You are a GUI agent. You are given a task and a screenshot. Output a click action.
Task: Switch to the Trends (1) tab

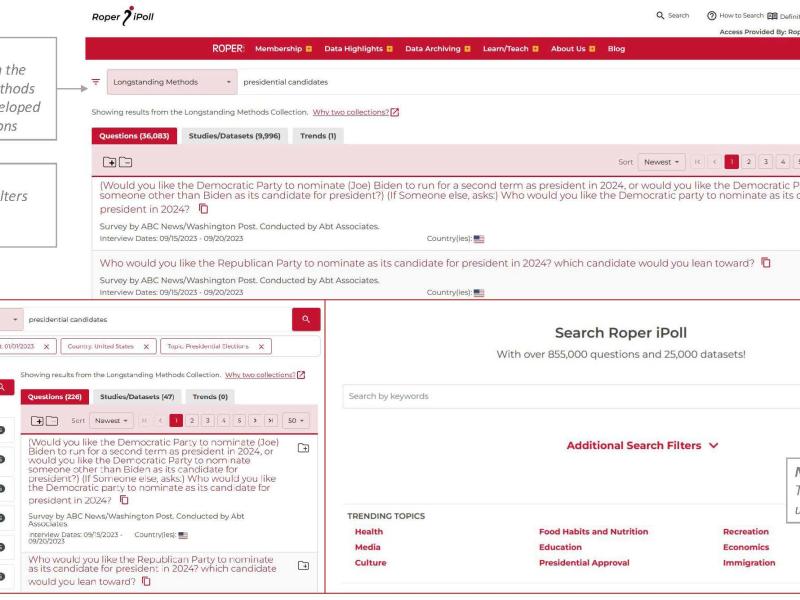pos(318,136)
